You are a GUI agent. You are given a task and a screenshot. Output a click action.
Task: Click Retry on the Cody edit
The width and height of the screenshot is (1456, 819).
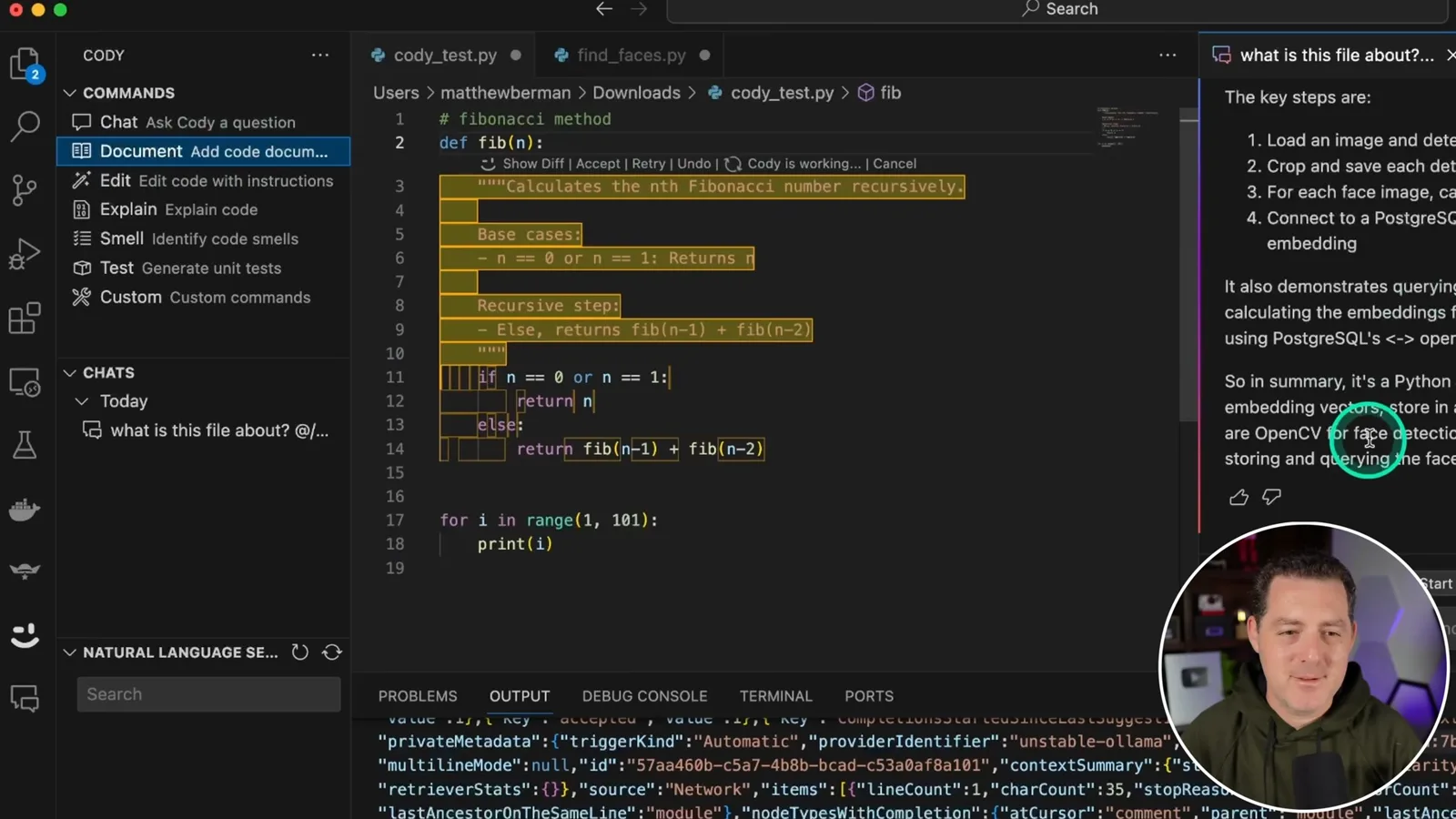click(649, 164)
